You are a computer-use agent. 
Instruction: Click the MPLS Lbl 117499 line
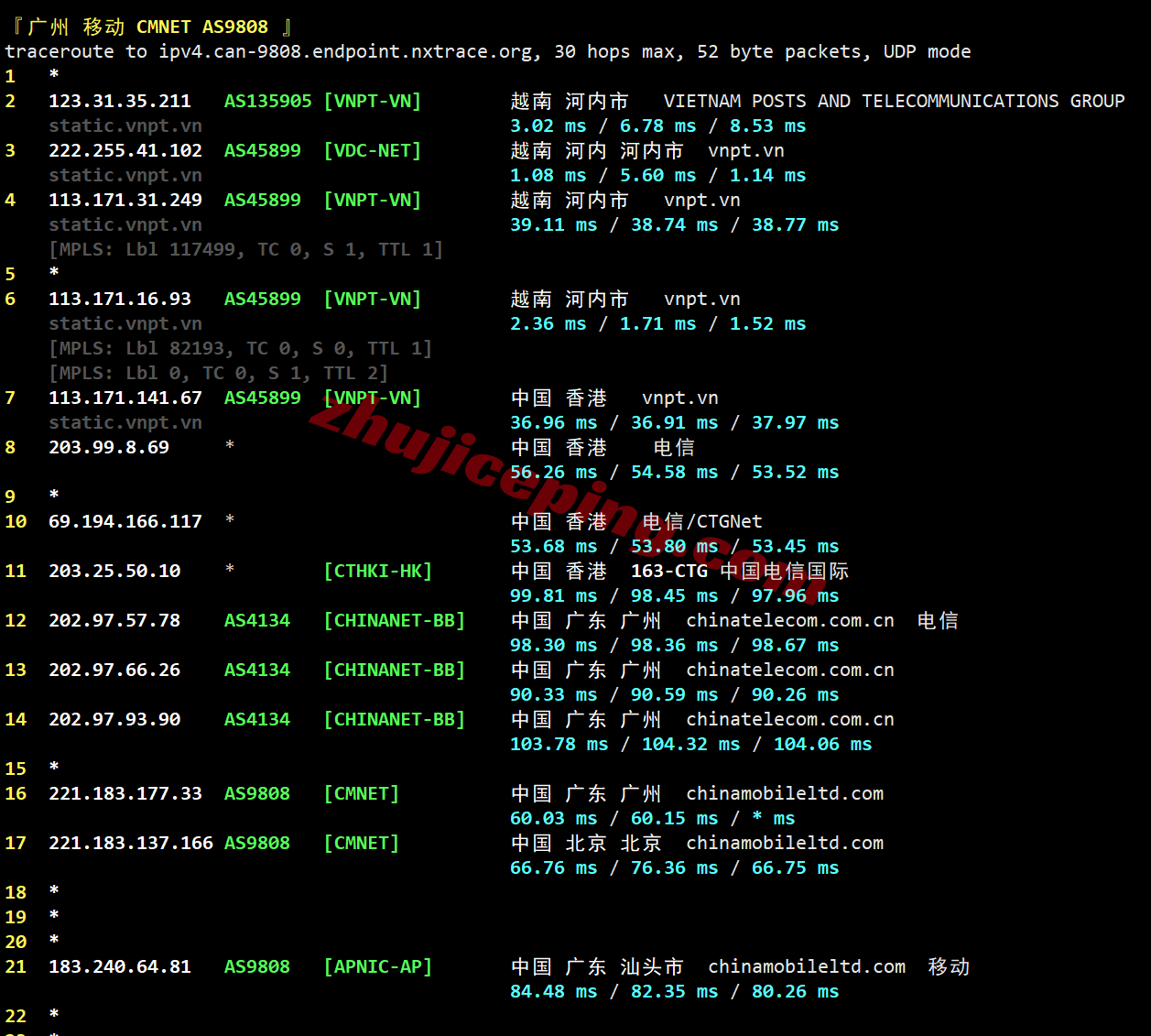(245, 249)
